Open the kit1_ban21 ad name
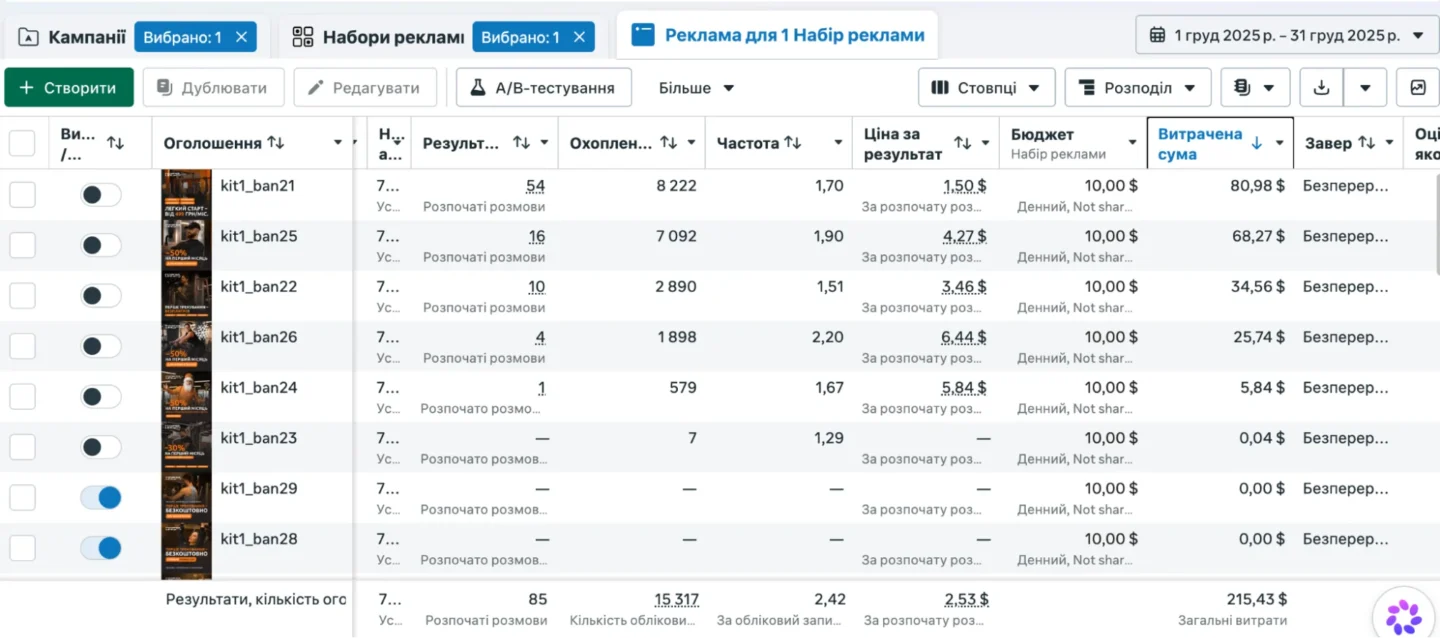Image resolution: width=1440 pixels, height=638 pixels. tap(258, 186)
